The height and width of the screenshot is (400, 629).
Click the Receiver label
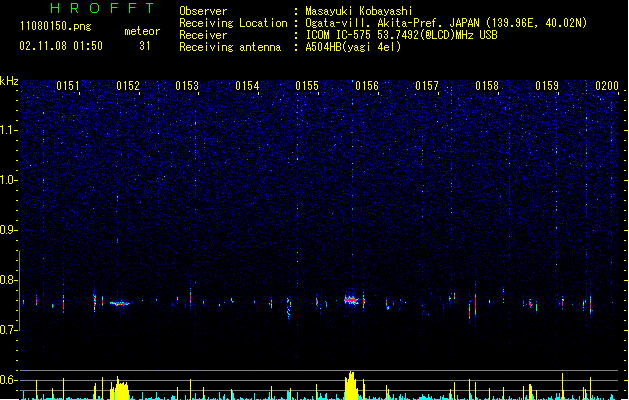(x=203, y=35)
